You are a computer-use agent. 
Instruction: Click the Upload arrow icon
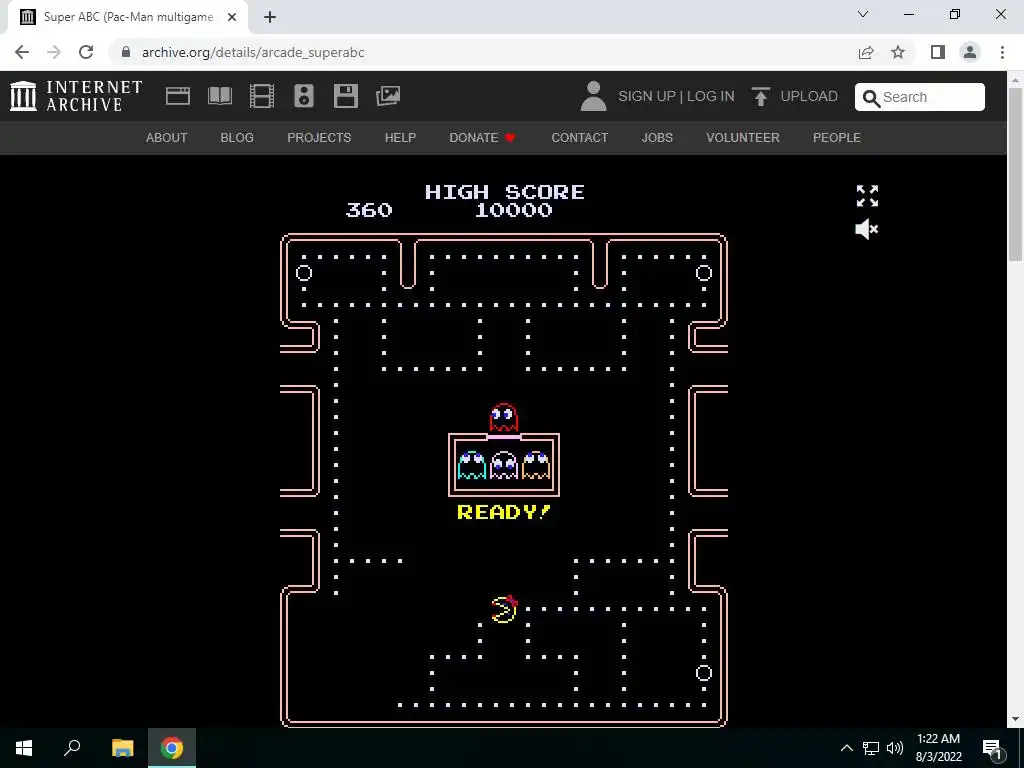[x=760, y=96]
